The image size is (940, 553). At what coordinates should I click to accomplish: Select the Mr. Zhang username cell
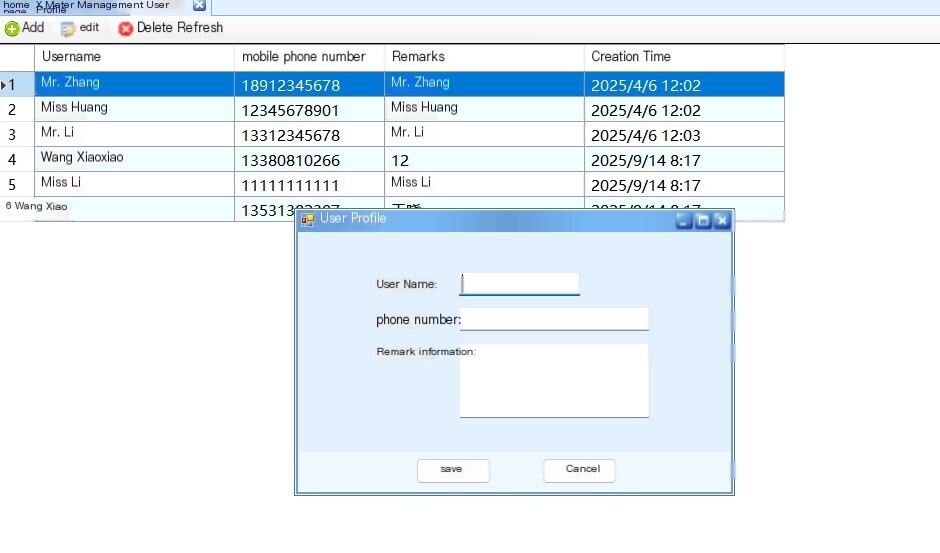[134, 84]
